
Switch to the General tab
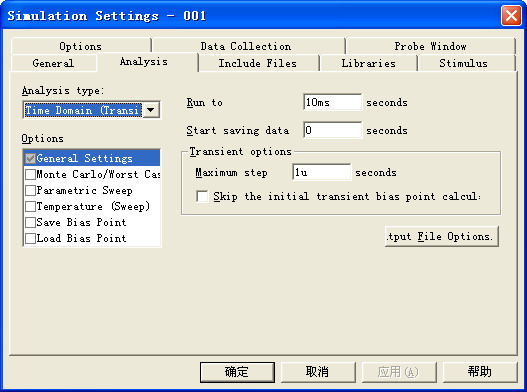pyautogui.click(x=53, y=63)
